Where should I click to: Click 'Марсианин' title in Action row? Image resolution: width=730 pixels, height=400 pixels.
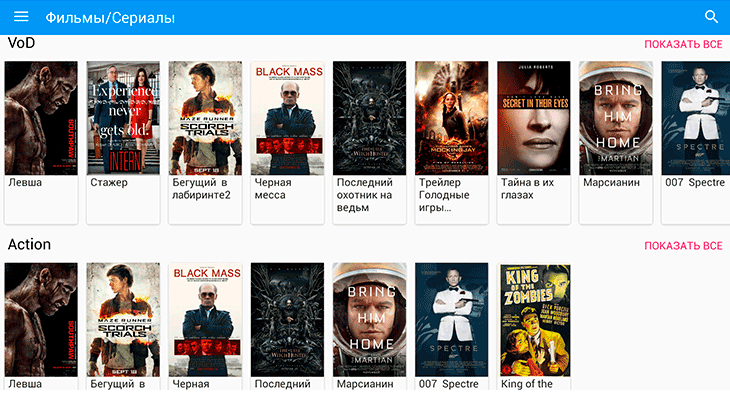click(365, 384)
